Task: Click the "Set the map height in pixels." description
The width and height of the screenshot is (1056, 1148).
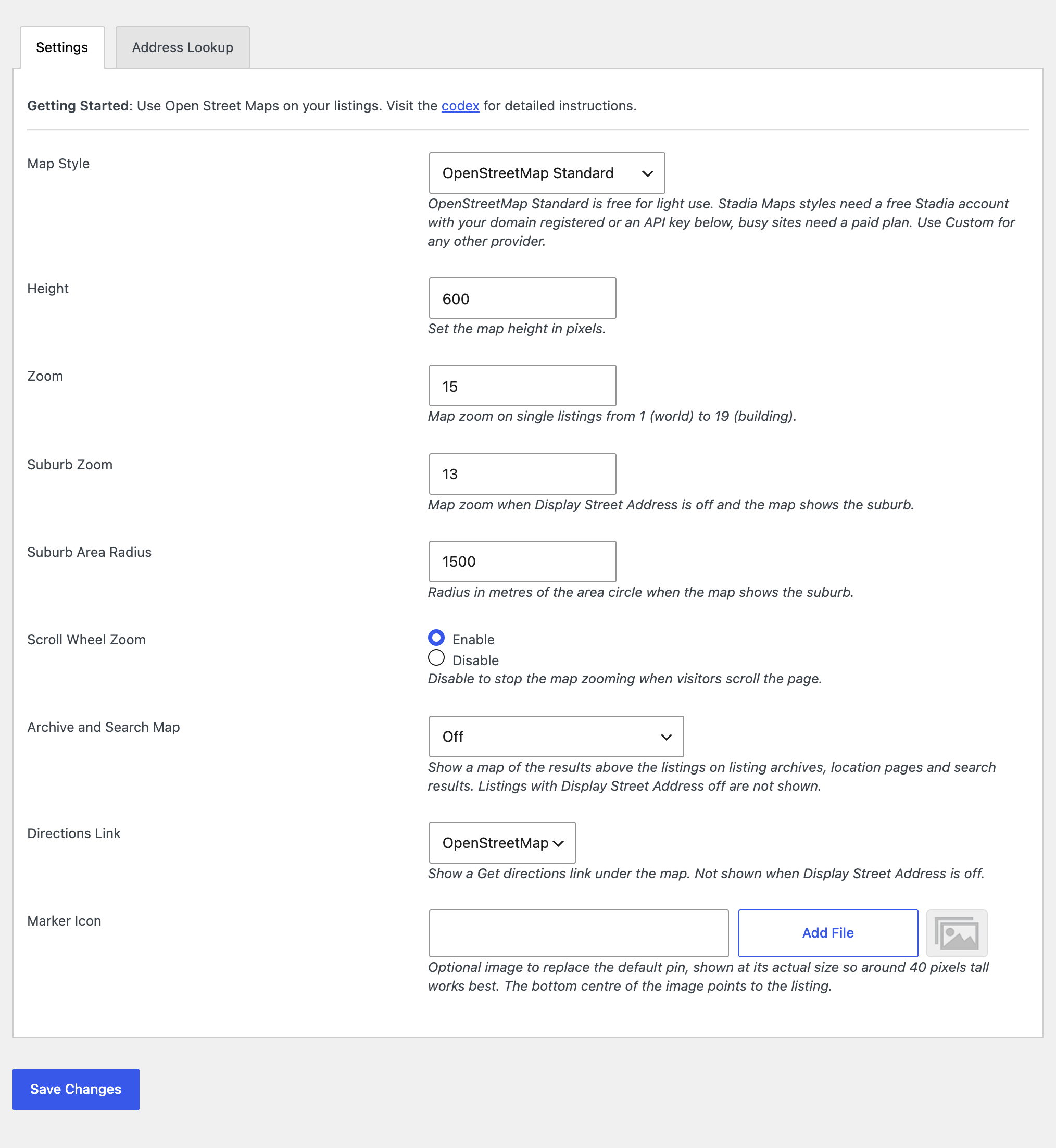Action: (x=517, y=329)
